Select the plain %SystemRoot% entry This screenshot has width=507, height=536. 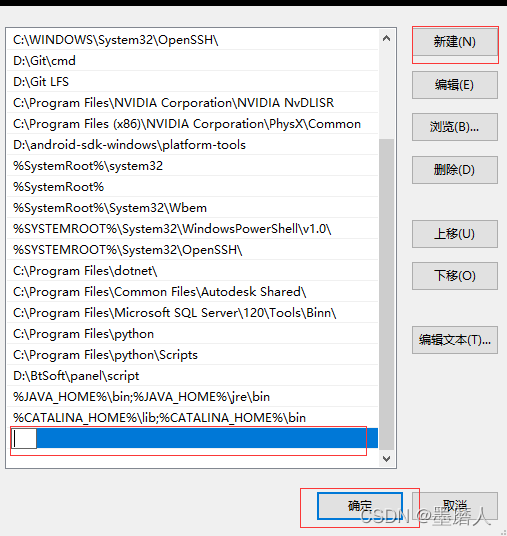(x=192, y=187)
